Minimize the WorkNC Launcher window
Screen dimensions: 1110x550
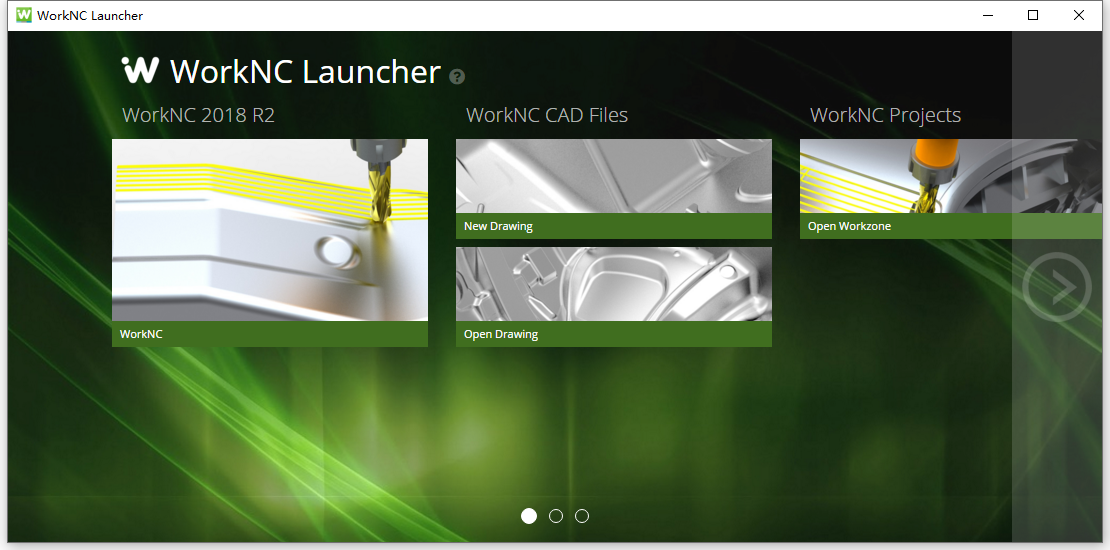(988, 15)
